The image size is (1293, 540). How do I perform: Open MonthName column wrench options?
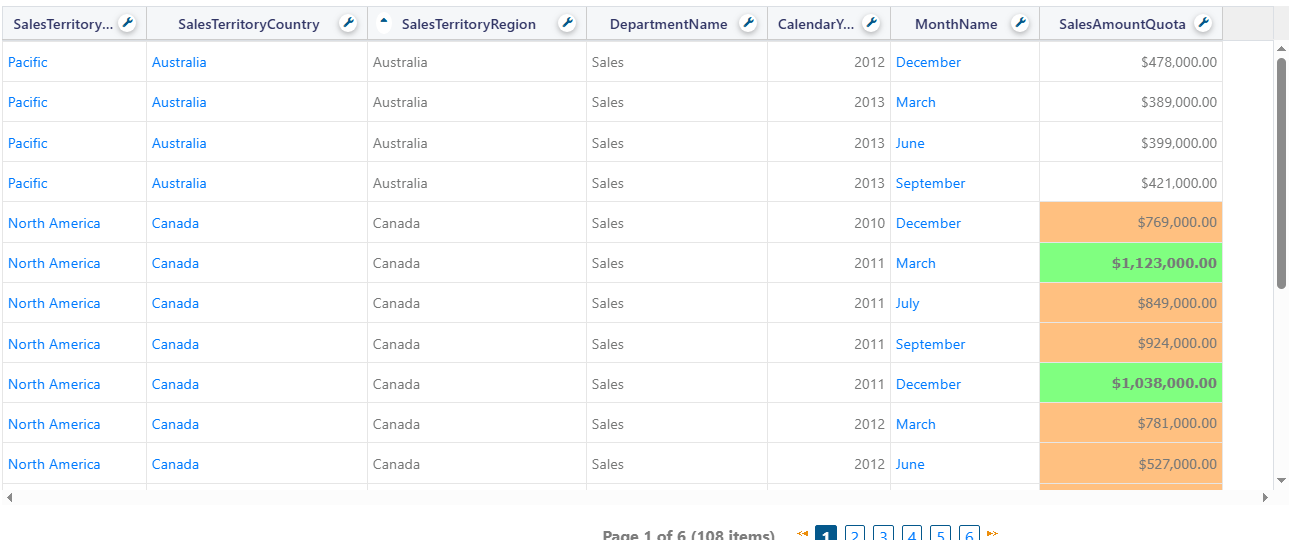click(x=1020, y=24)
